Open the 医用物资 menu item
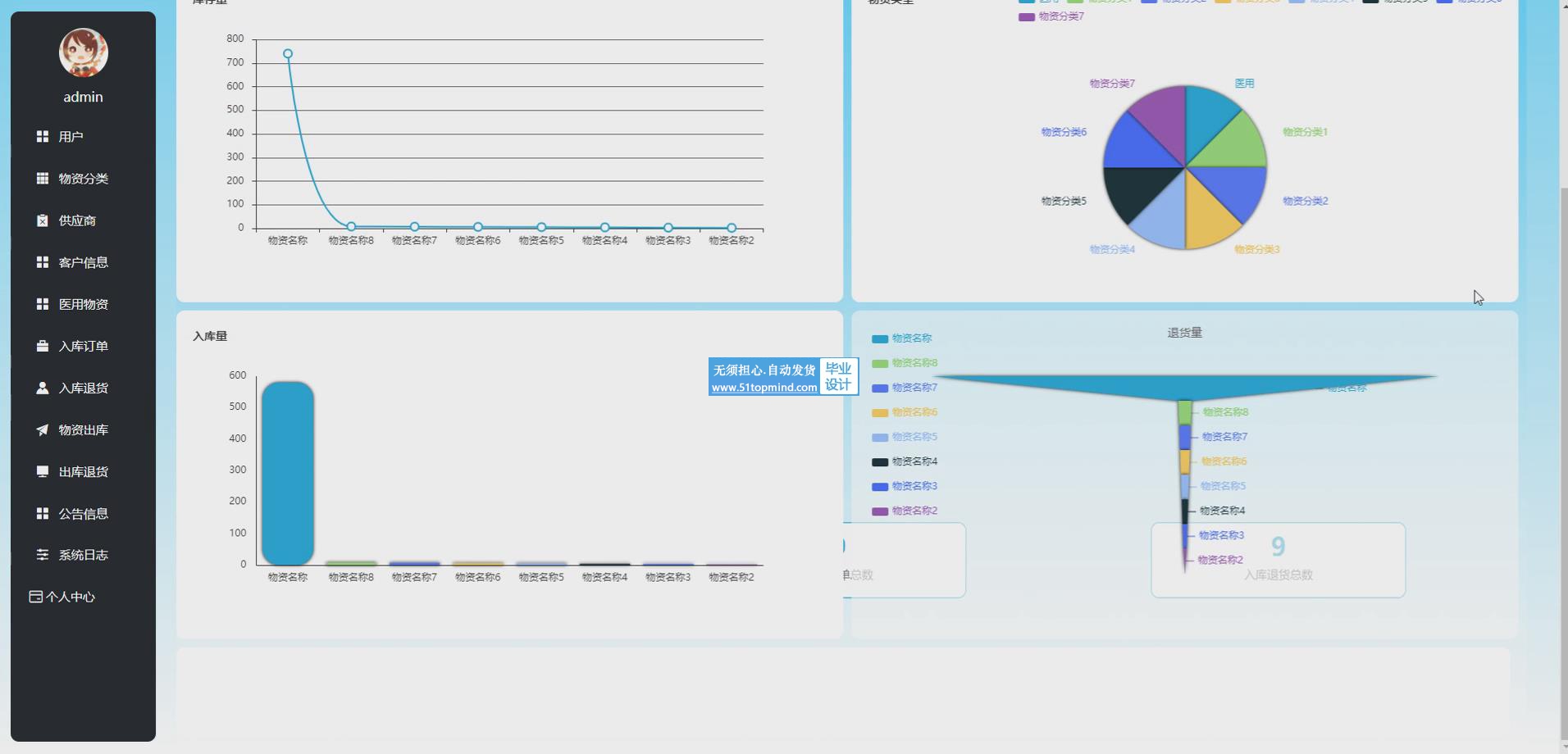The width and height of the screenshot is (1568, 754). [83, 304]
